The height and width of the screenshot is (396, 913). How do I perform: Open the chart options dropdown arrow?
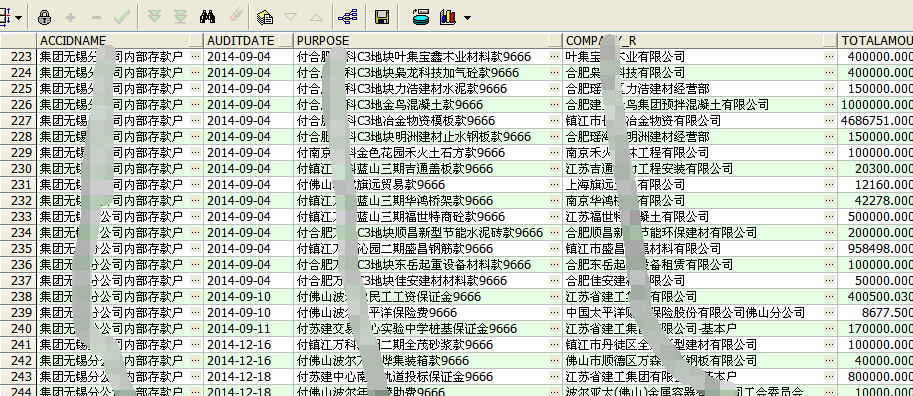[467, 18]
